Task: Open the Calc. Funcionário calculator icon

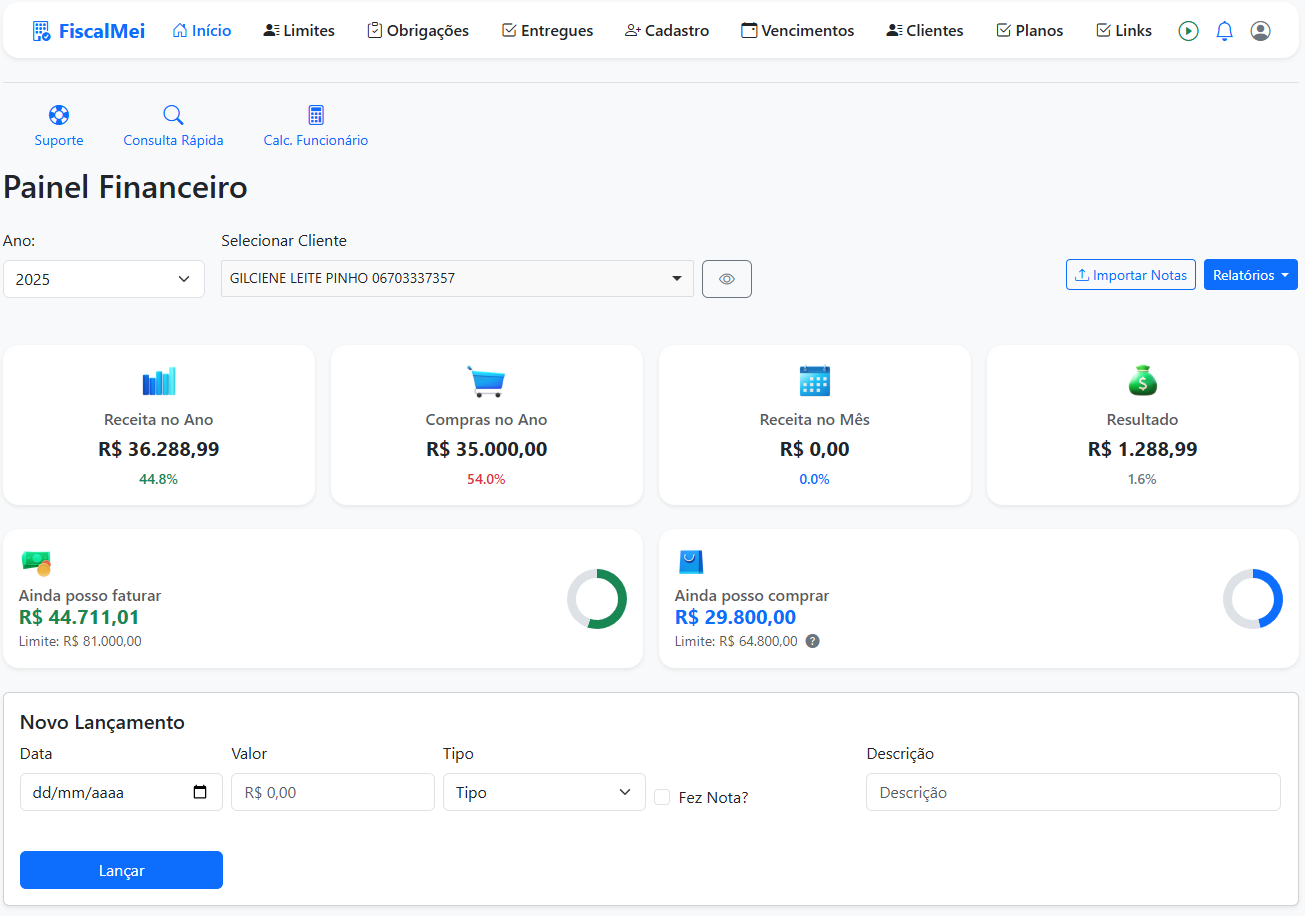Action: click(315, 114)
